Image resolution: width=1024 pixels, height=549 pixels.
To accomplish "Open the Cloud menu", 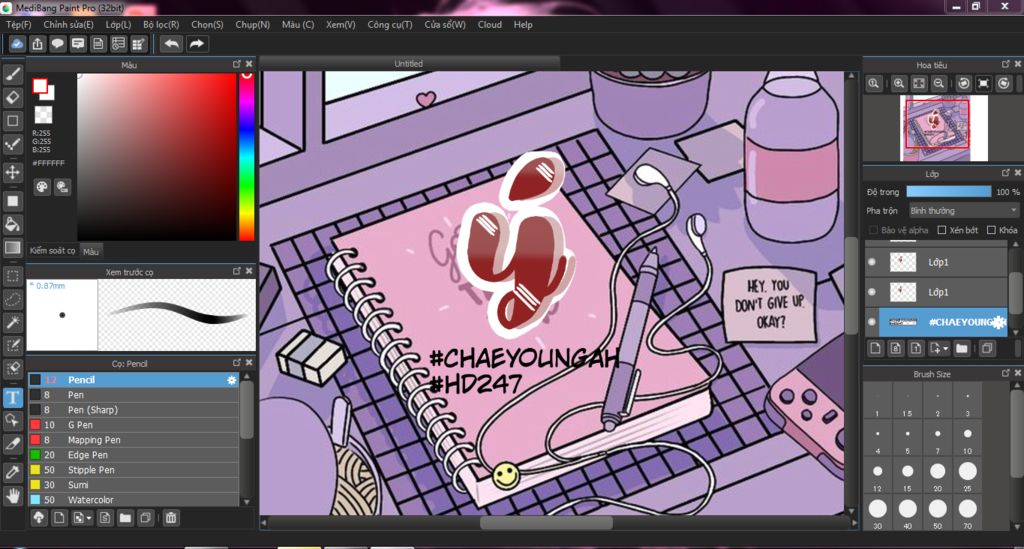I will click(x=490, y=25).
